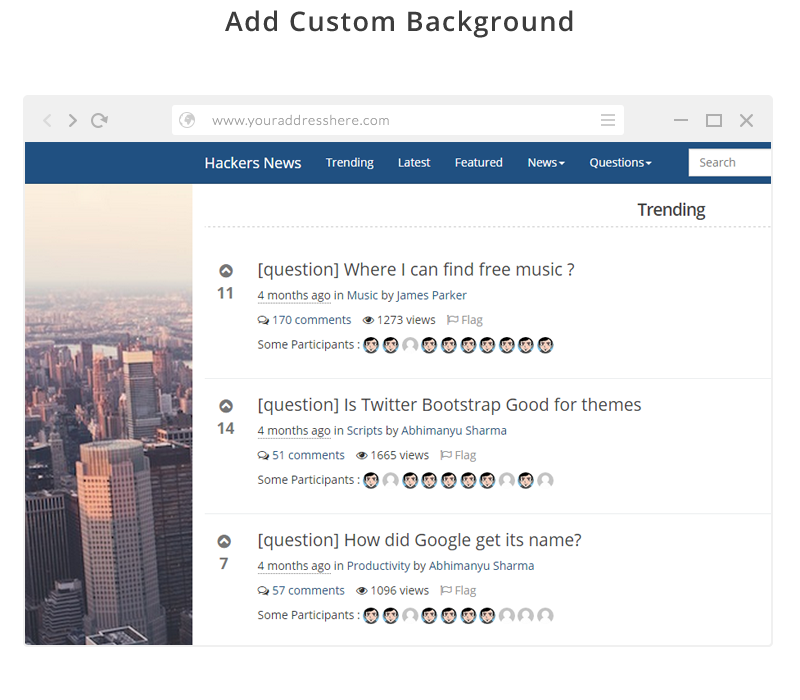View 170 comments on music question
Viewport: 800px width, 700px height.
coord(305,320)
